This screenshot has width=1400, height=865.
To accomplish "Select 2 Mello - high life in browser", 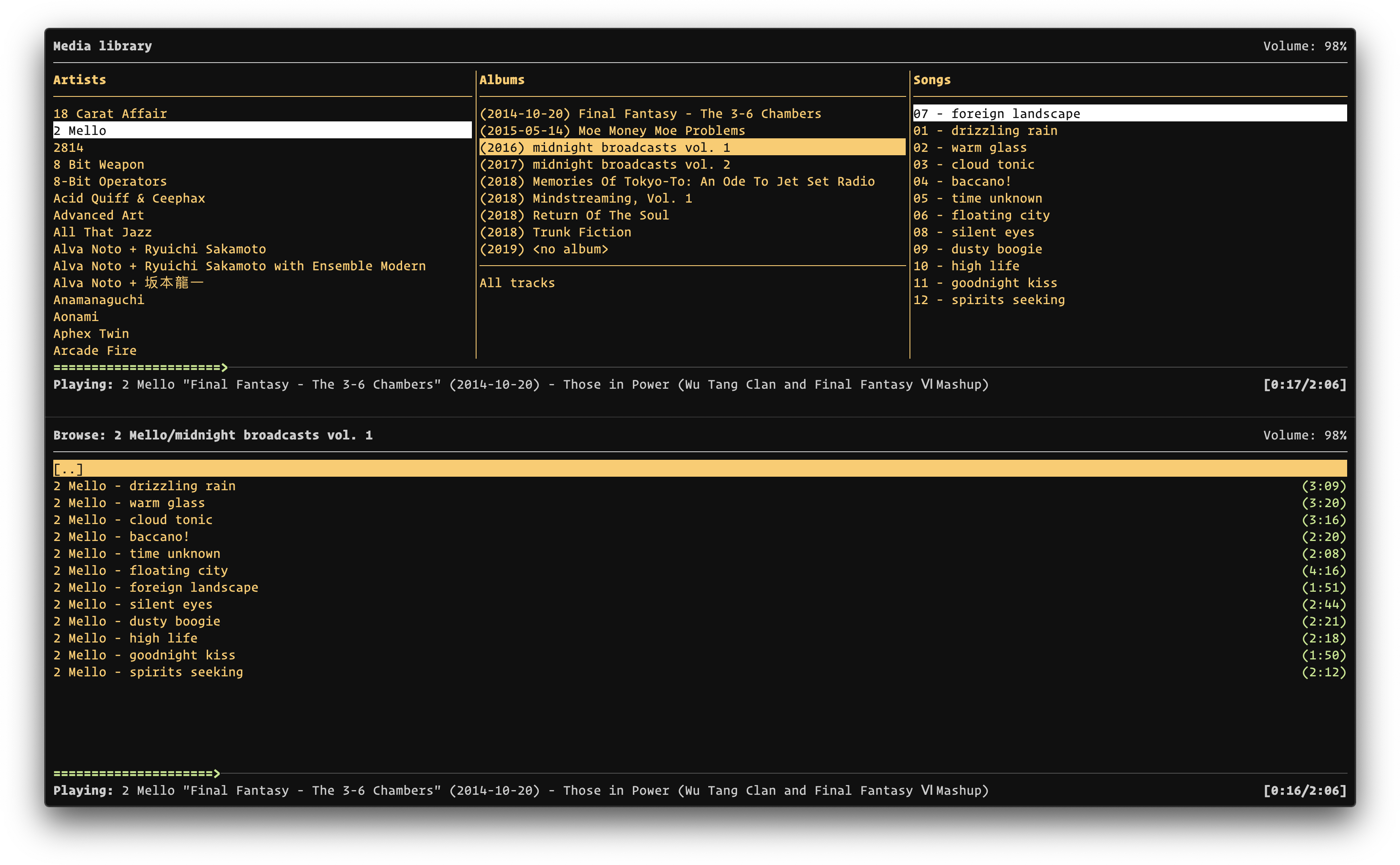I will pos(700,638).
